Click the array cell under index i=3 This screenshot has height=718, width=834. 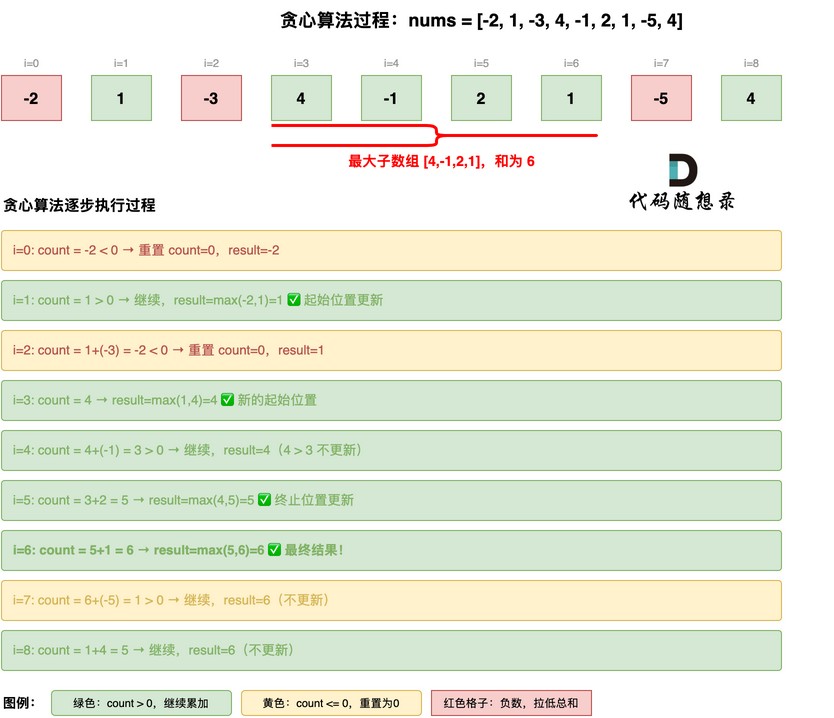tap(301, 99)
